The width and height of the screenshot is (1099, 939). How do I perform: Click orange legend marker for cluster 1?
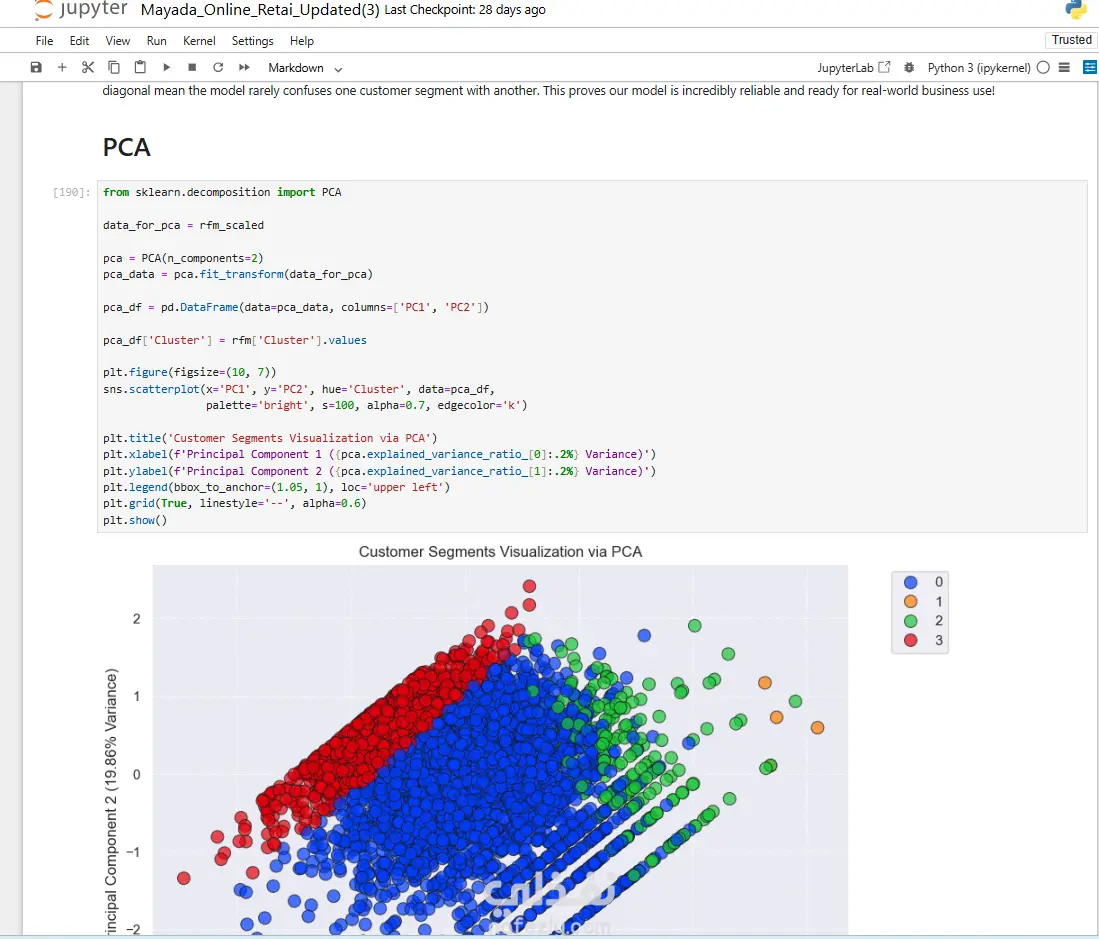910,601
